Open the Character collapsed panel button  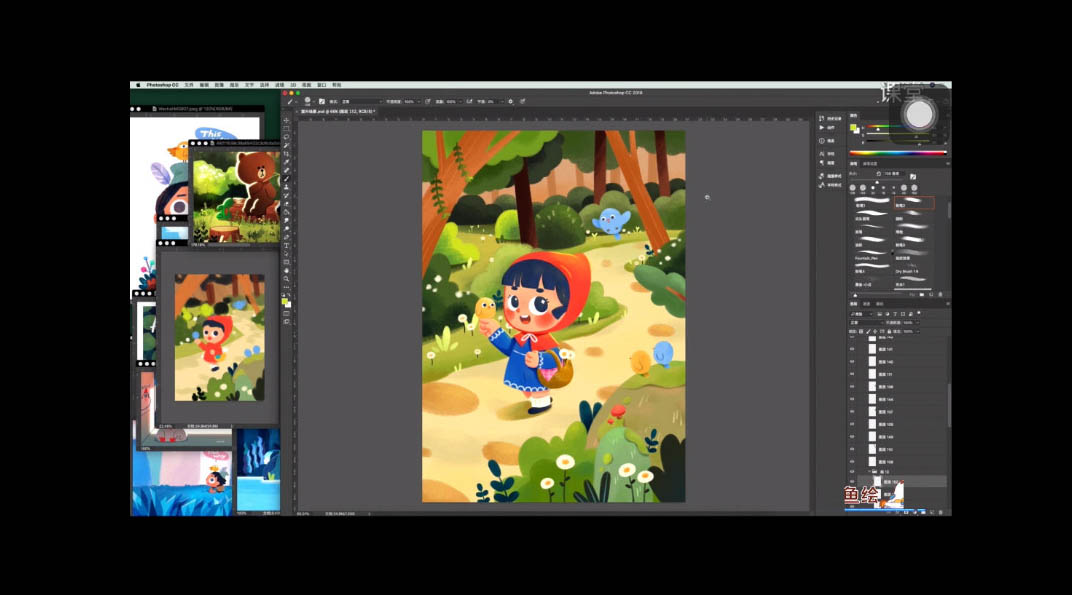coord(828,154)
